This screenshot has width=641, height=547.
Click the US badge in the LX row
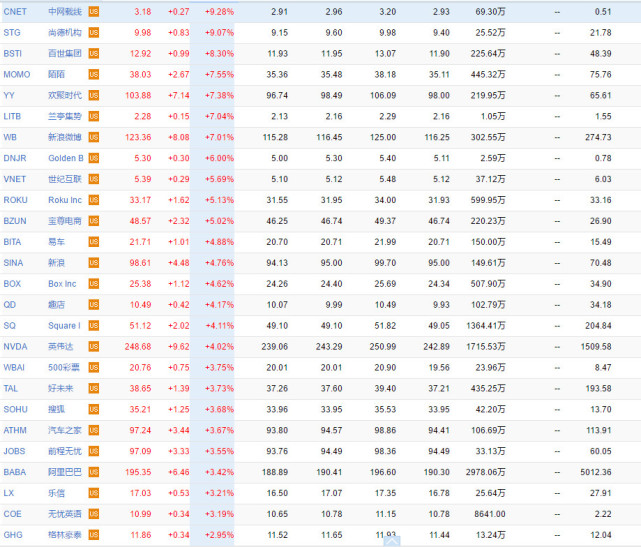(x=94, y=493)
